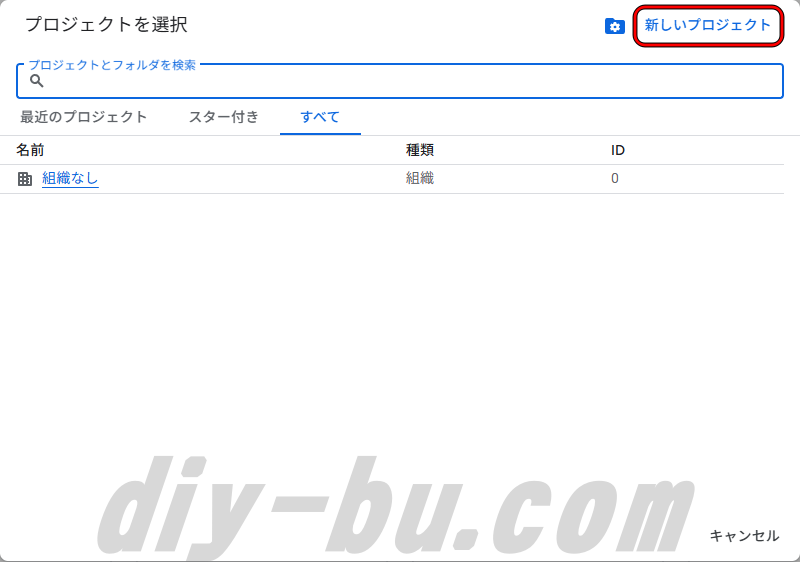Click the ID column header
The image size is (800, 562).
tap(618, 150)
